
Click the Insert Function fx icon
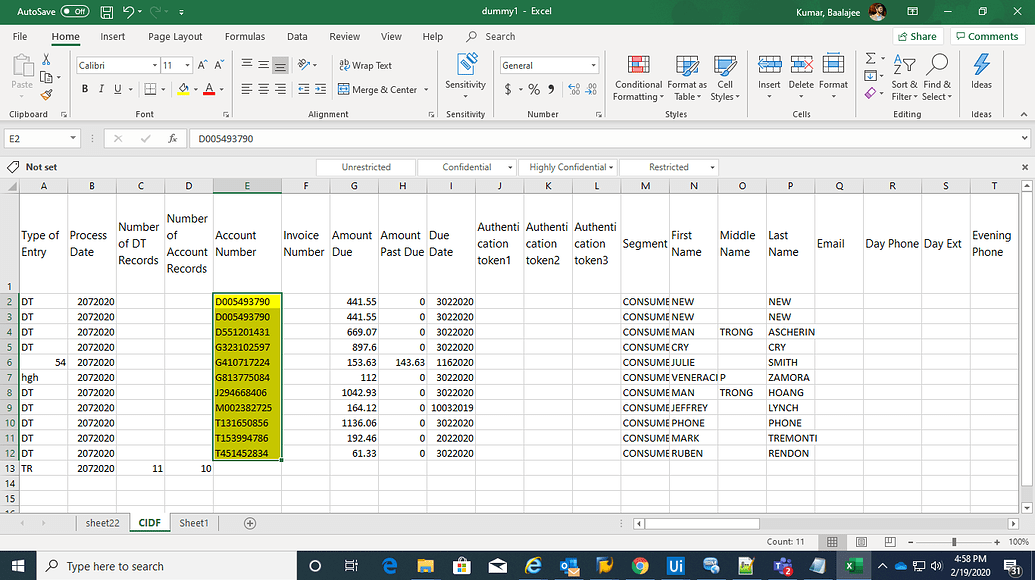172,139
